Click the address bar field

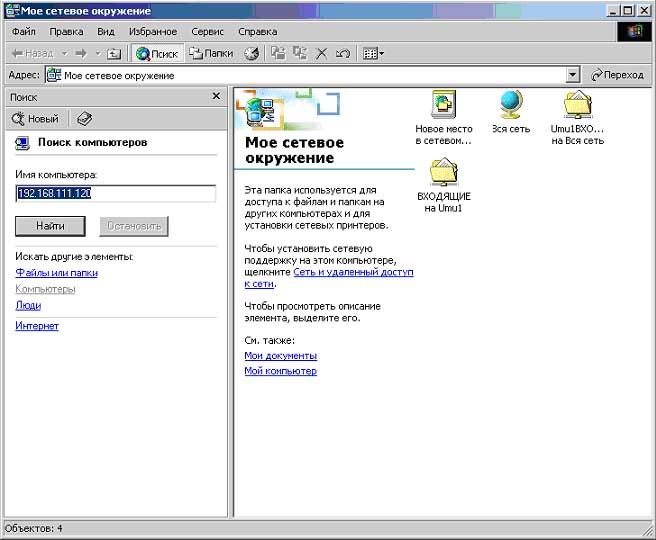click(306, 75)
